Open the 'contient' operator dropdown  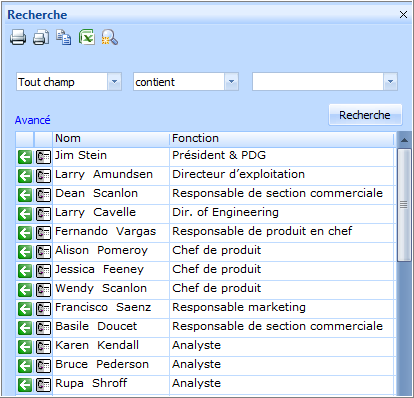click(231, 82)
